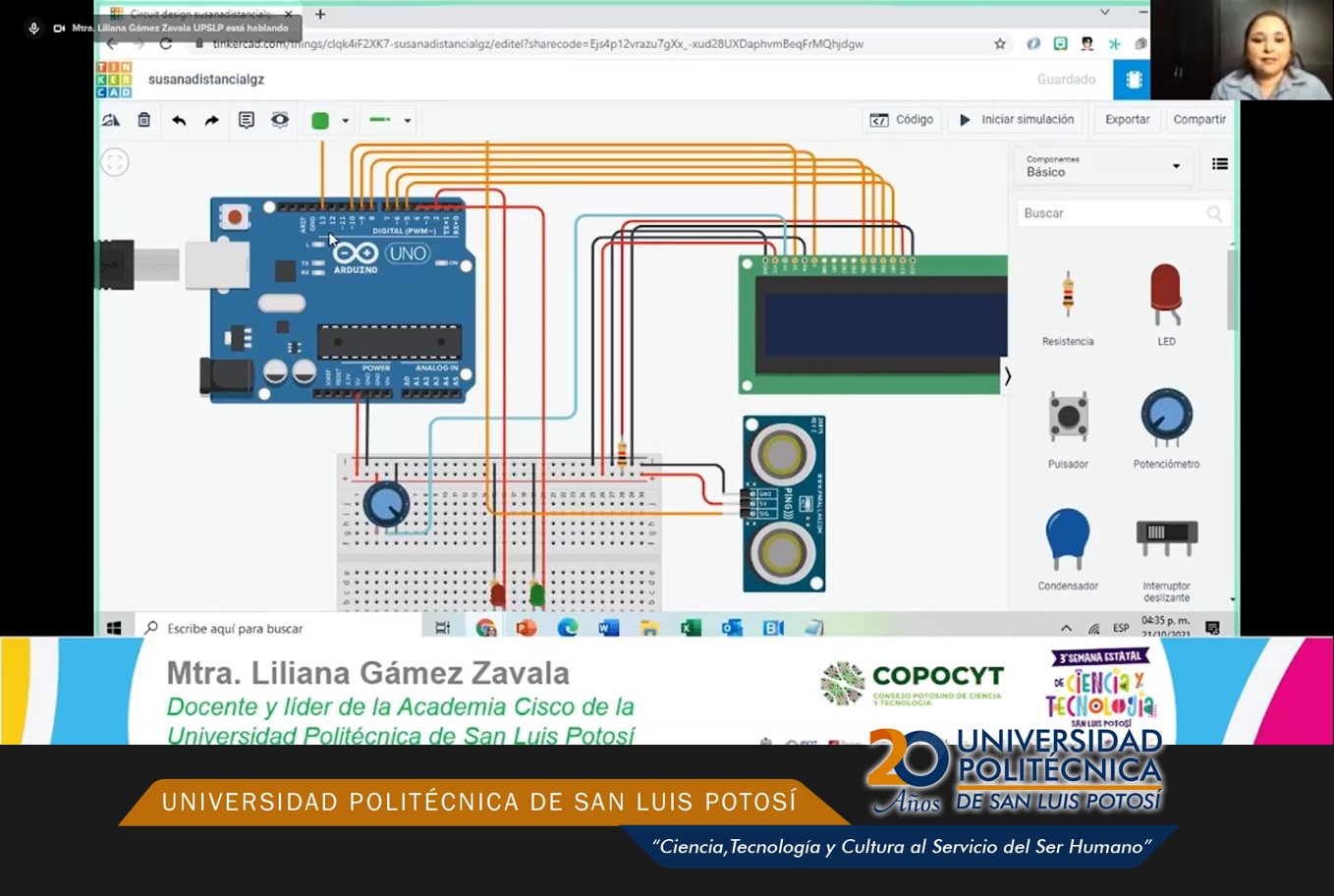Image resolution: width=1334 pixels, height=896 pixels.
Task: Undo the last action
Action: 179,120
